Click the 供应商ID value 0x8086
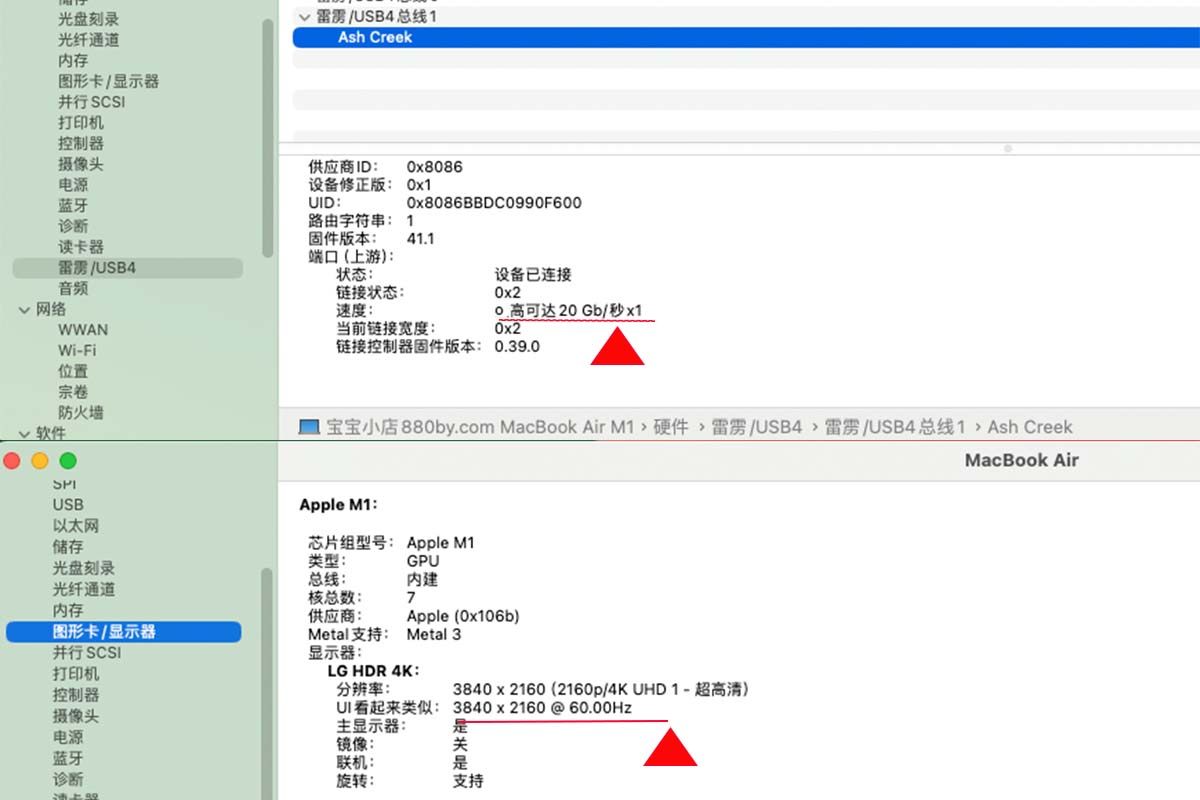Image resolution: width=1200 pixels, height=800 pixels. click(435, 167)
